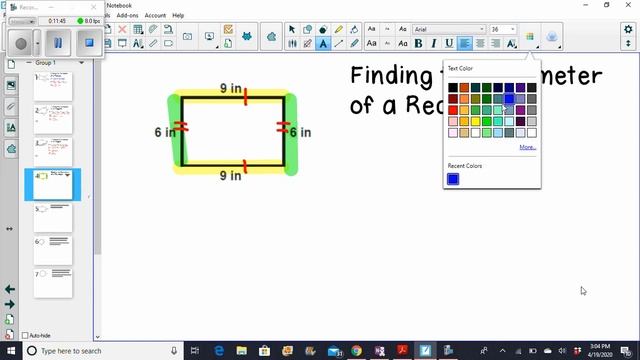Open the toolbar settings gear
This screenshot has width=640, height=360.
tap(628, 29)
